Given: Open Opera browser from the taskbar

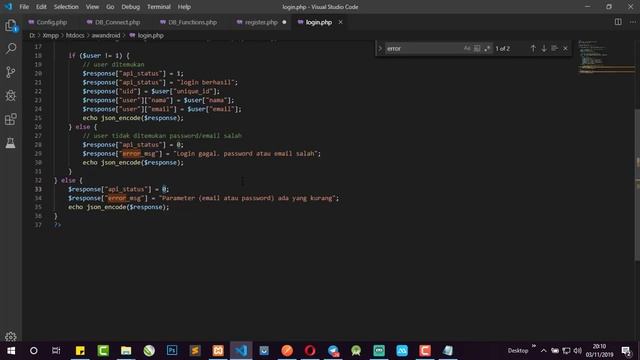Looking at the screenshot, I should 310,351.
